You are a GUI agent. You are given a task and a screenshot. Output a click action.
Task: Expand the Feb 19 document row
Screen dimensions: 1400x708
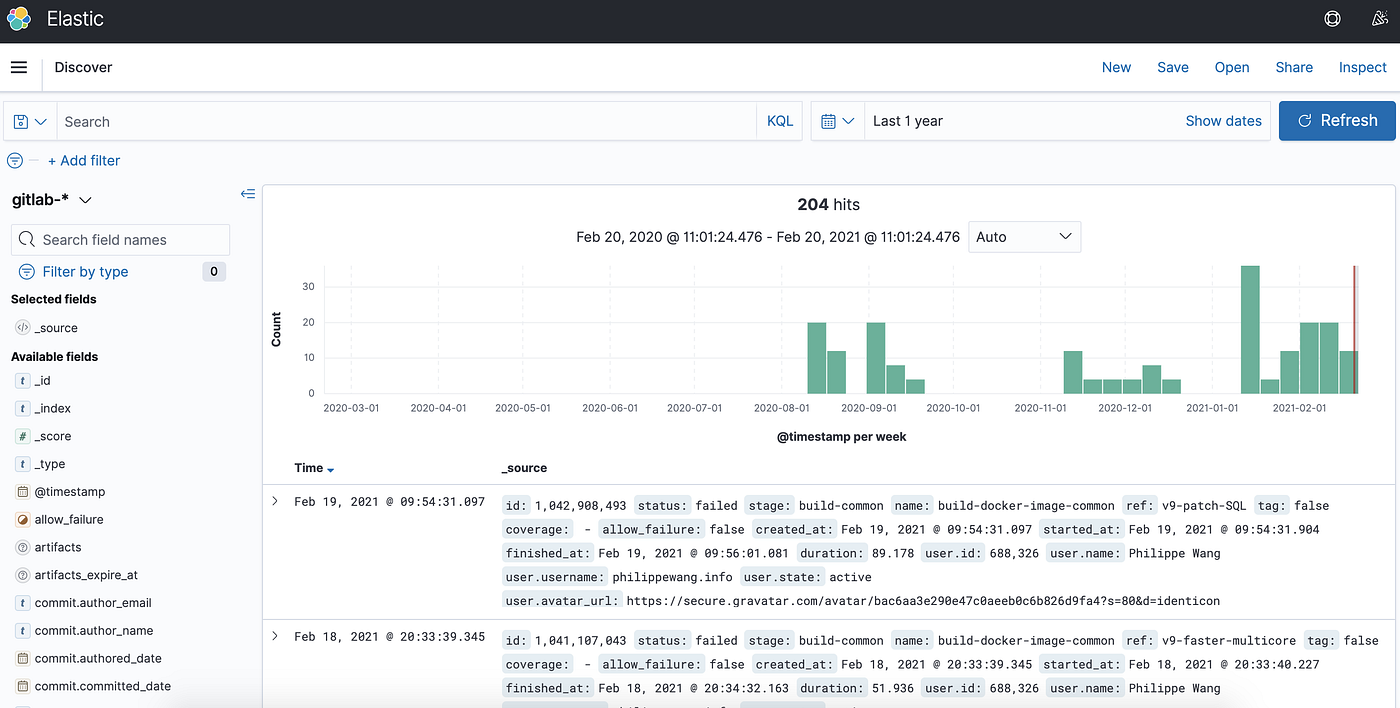275,501
